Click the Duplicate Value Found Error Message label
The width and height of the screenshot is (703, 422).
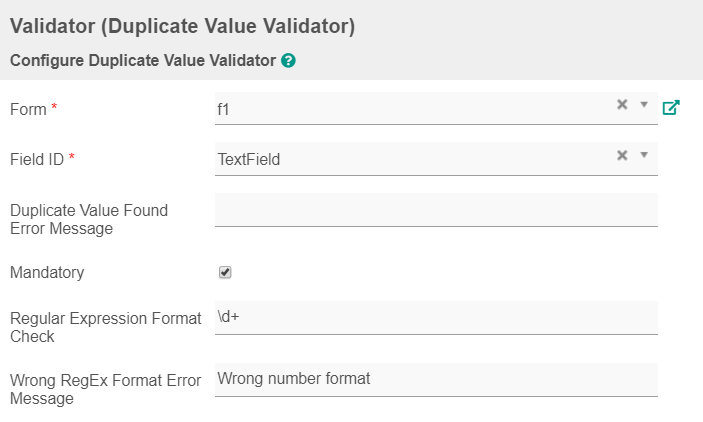coord(88,219)
